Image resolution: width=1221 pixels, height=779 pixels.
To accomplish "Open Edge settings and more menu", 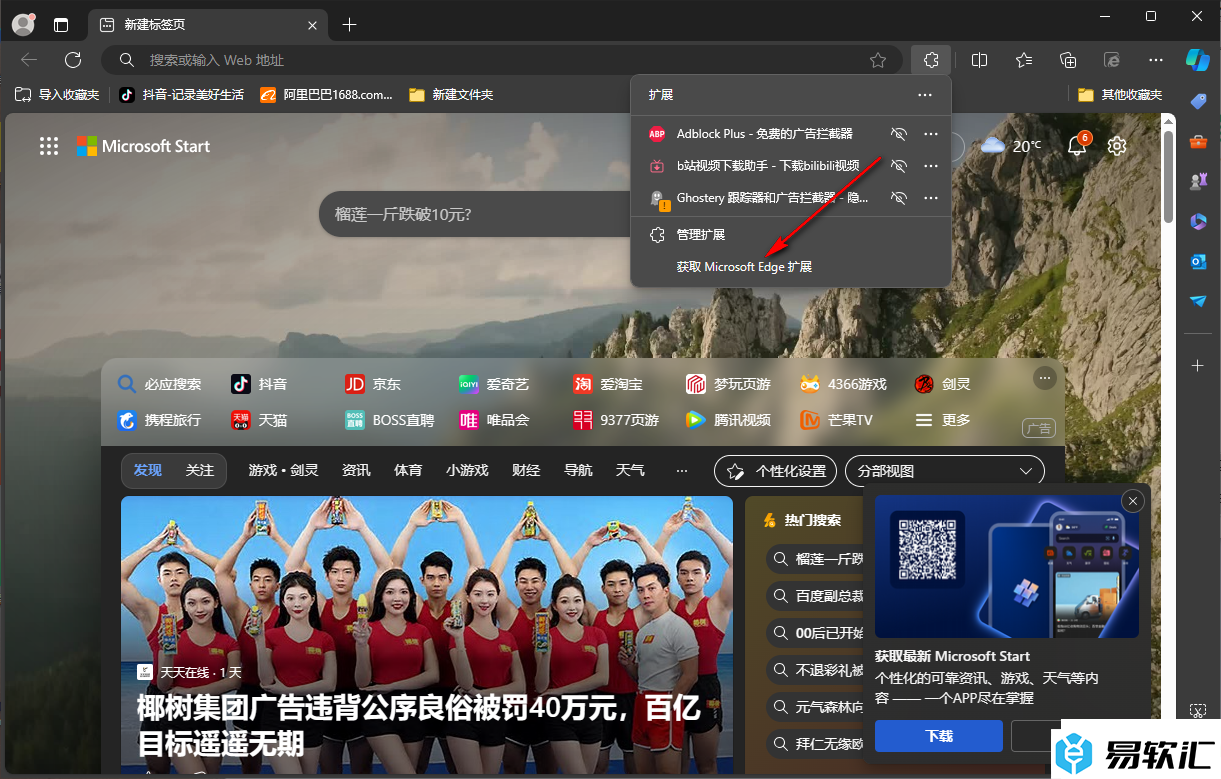I will pyautogui.click(x=1155, y=60).
